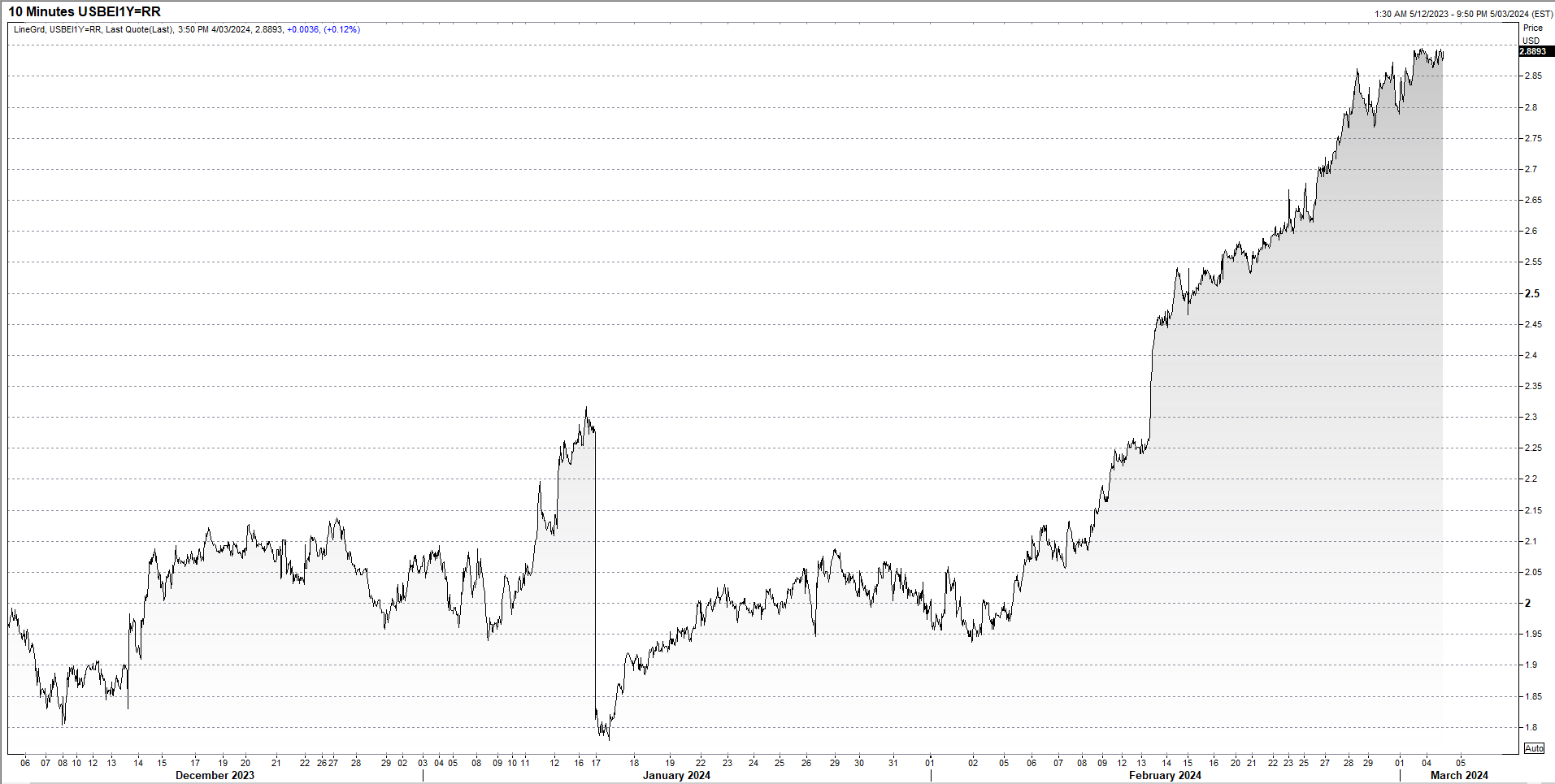The height and width of the screenshot is (784, 1555).
Task: Click the bold 2 price axis label
Action: point(1528,603)
